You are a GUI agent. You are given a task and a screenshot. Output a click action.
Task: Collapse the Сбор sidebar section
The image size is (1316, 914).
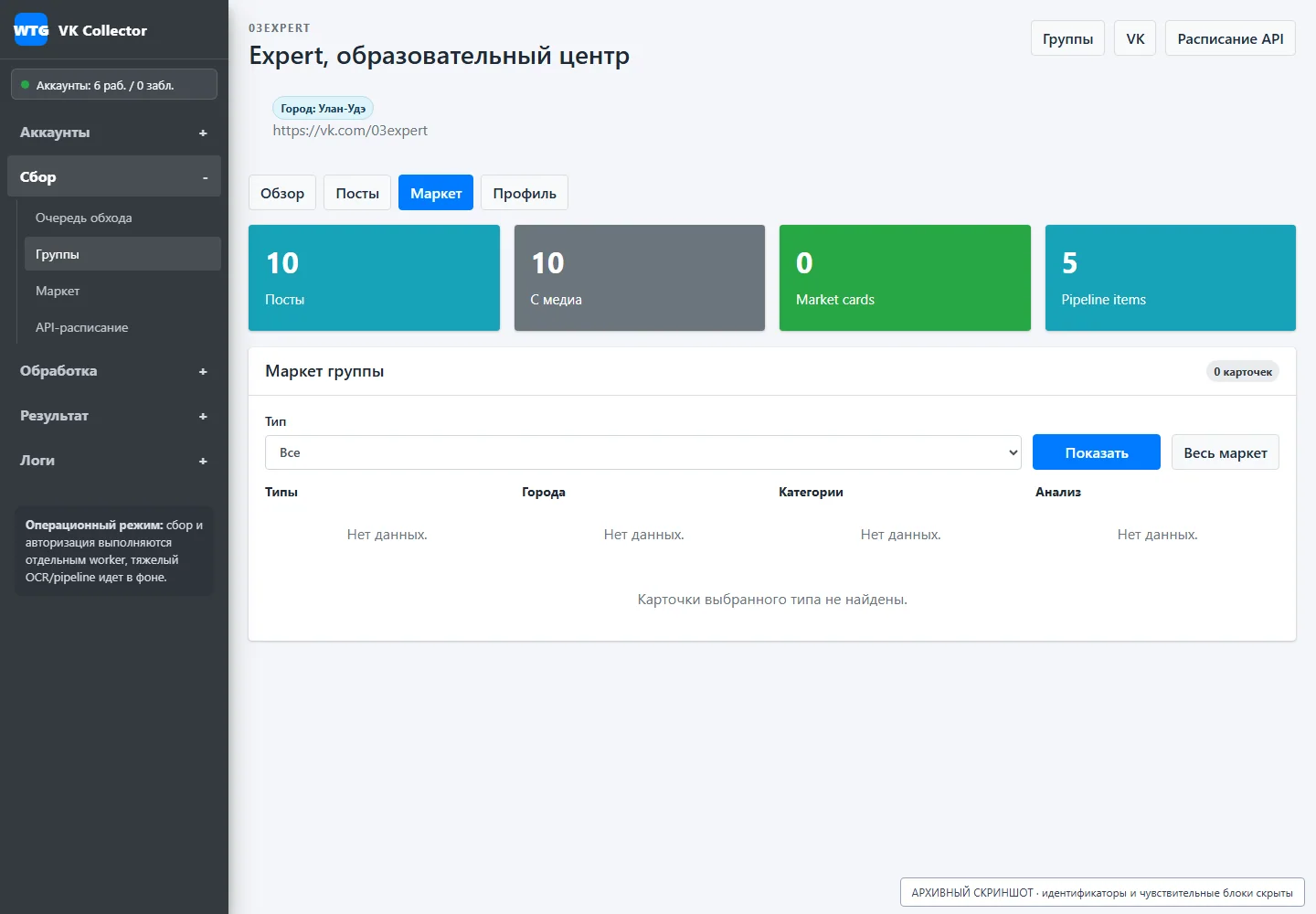point(114,177)
